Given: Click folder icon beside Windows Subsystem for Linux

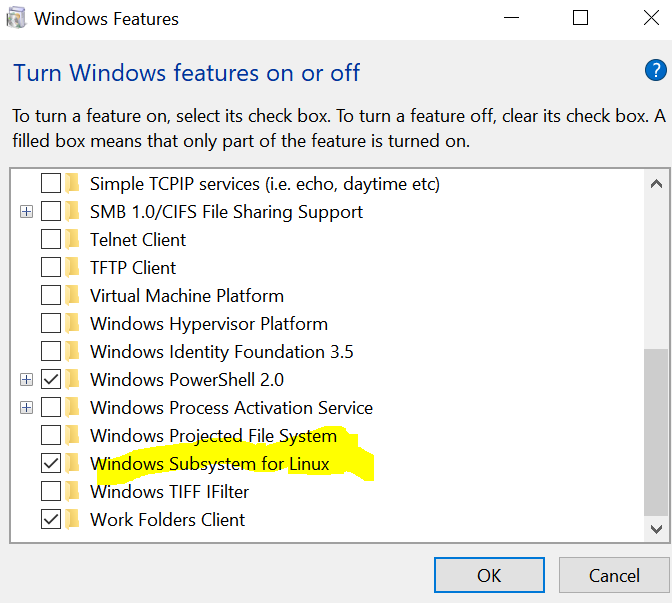Looking at the screenshot, I should click(72, 464).
